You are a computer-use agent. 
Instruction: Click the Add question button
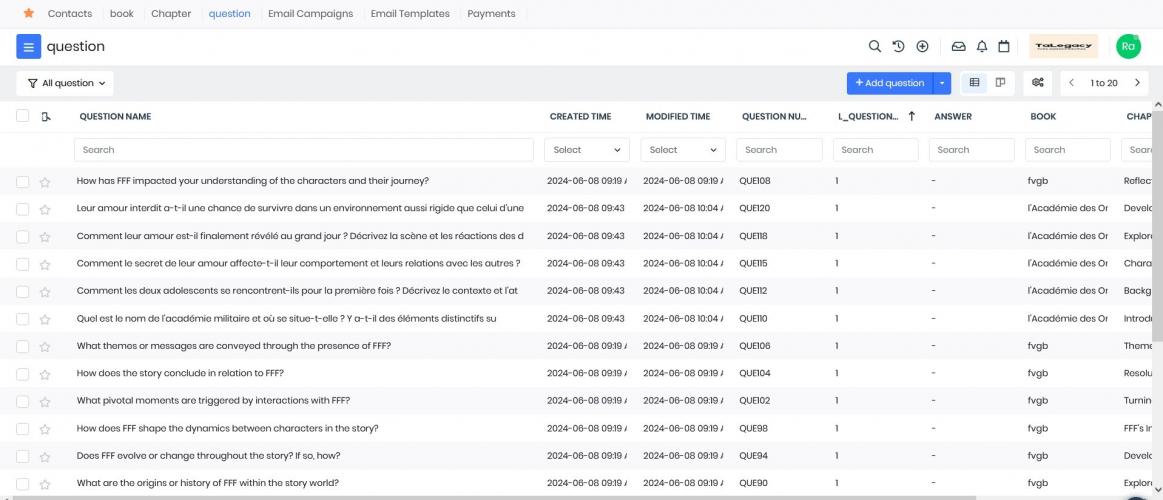pos(889,83)
